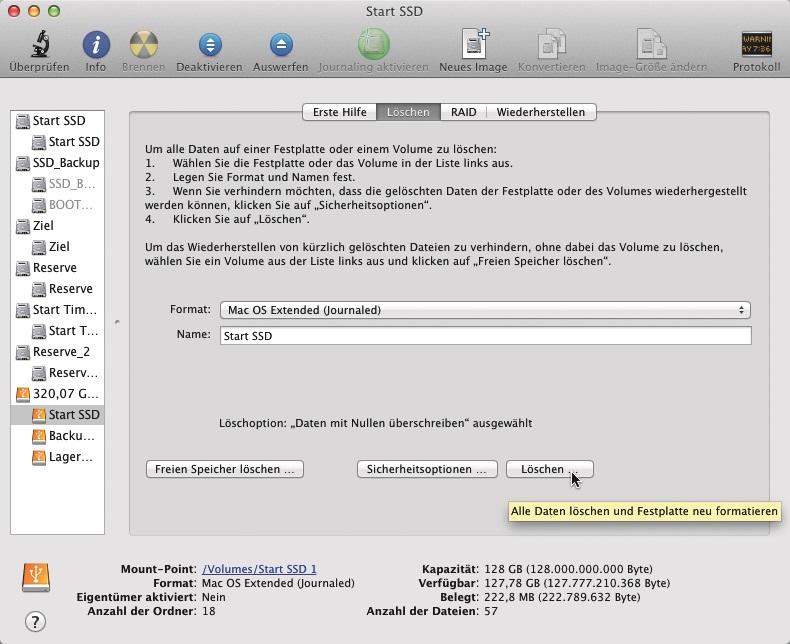Open the Info toolbar icon
Image resolution: width=790 pixels, height=644 pixels.
pyautogui.click(x=96, y=44)
